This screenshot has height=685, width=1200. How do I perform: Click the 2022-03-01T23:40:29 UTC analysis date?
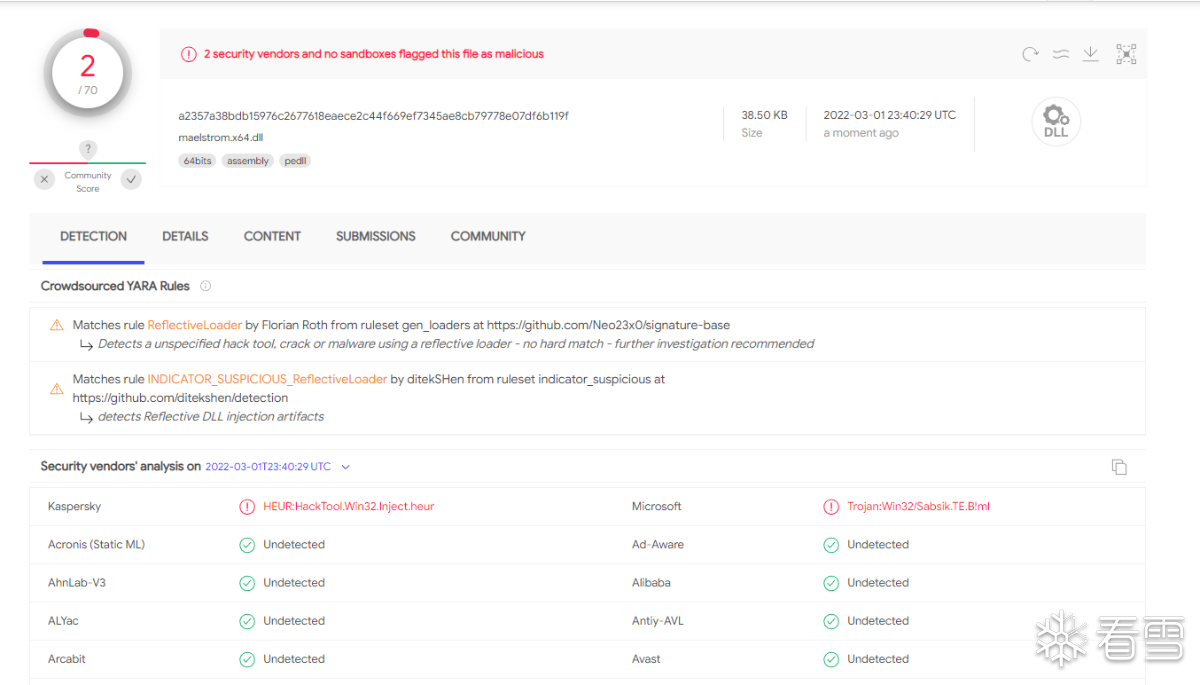click(x=268, y=467)
